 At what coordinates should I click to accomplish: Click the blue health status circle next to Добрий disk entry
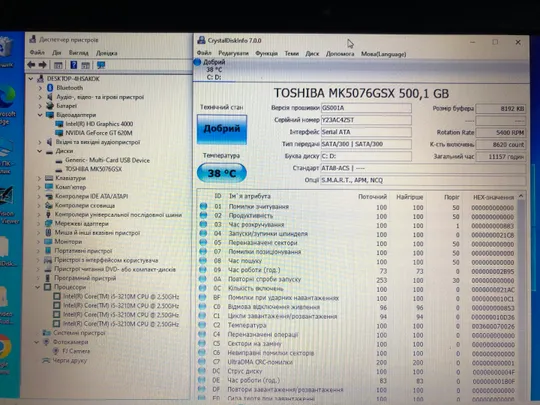coord(197,62)
